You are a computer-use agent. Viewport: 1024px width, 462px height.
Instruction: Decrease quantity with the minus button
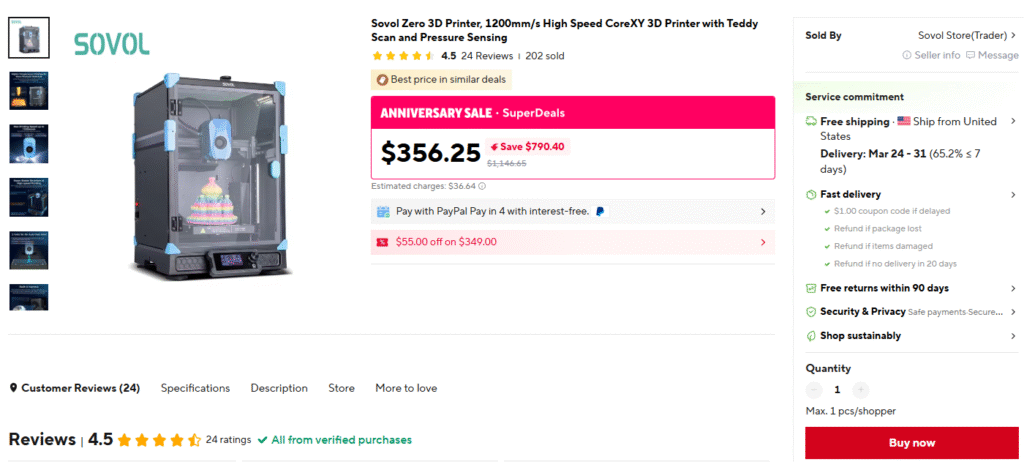(814, 390)
